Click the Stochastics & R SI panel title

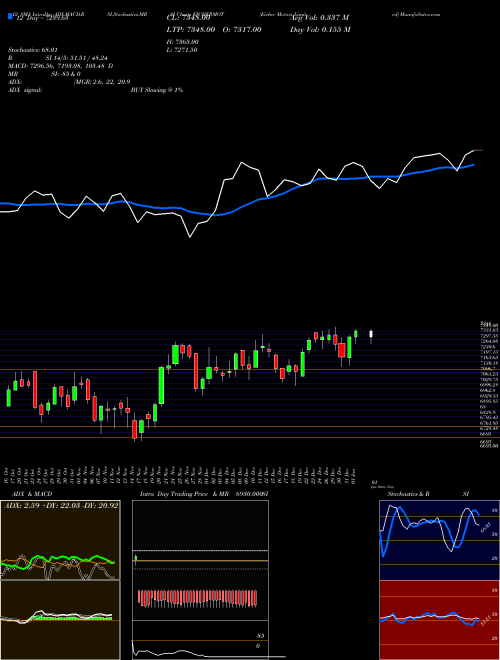coord(428,494)
